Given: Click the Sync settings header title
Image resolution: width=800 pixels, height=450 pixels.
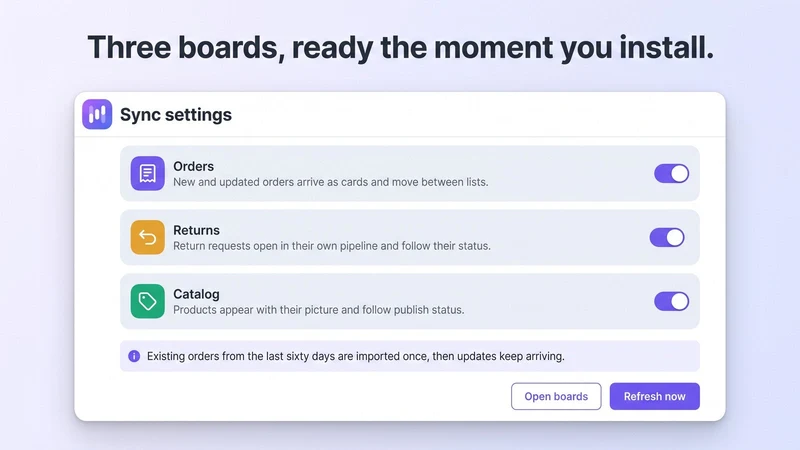Looking at the screenshot, I should pyautogui.click(x=176, y=115).
